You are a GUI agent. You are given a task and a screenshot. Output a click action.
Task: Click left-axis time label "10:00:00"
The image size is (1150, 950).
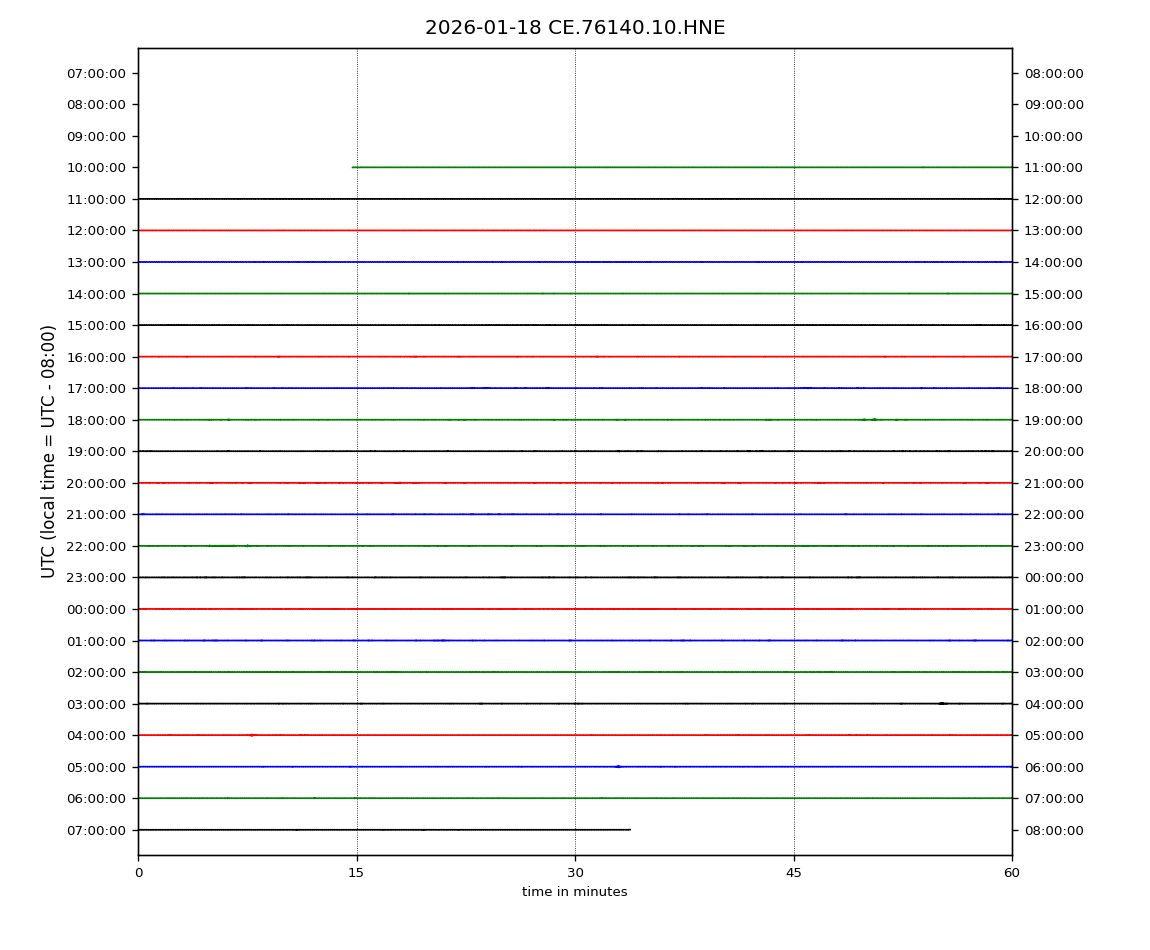[x=96, y=168]
